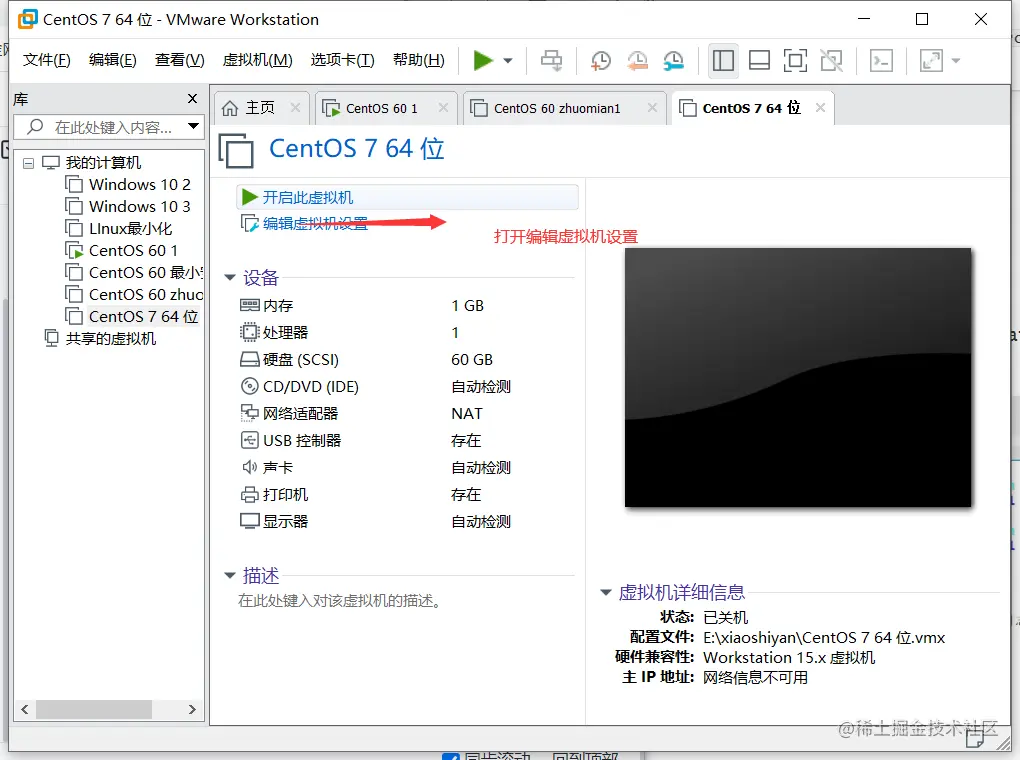Screen dimensions: 1020x760
Task: Select Windows 10 2 in the library
Action: click(139, 185)
